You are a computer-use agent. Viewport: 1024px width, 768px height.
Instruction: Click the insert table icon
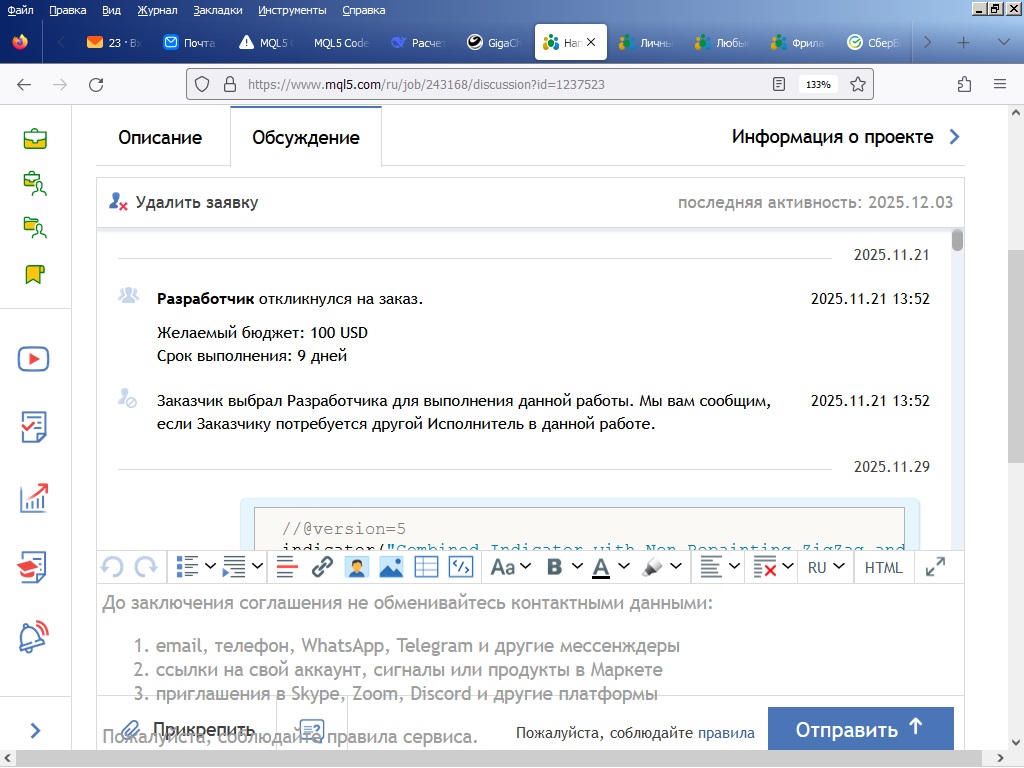coord(426,567)
